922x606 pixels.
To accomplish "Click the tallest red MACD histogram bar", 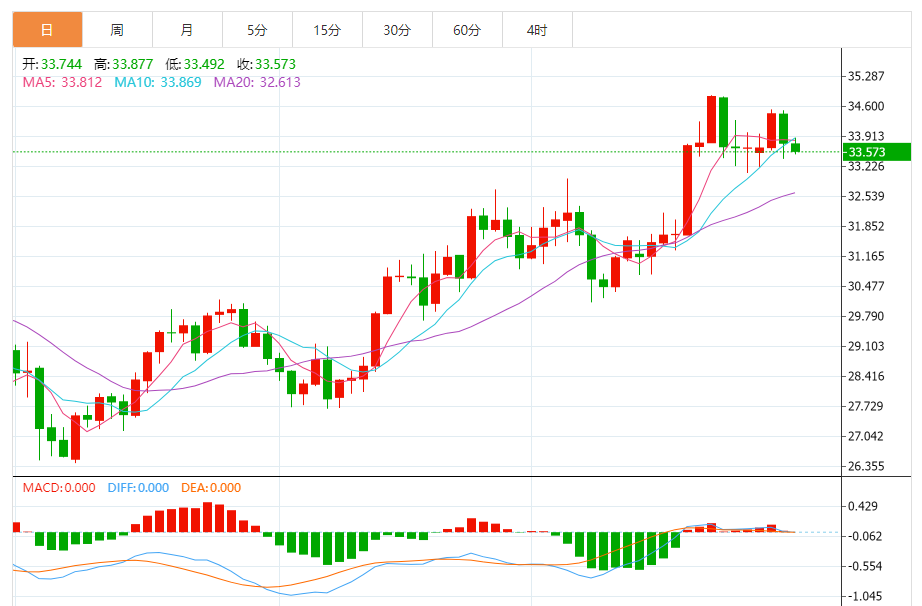I will [x=207, y=517].
